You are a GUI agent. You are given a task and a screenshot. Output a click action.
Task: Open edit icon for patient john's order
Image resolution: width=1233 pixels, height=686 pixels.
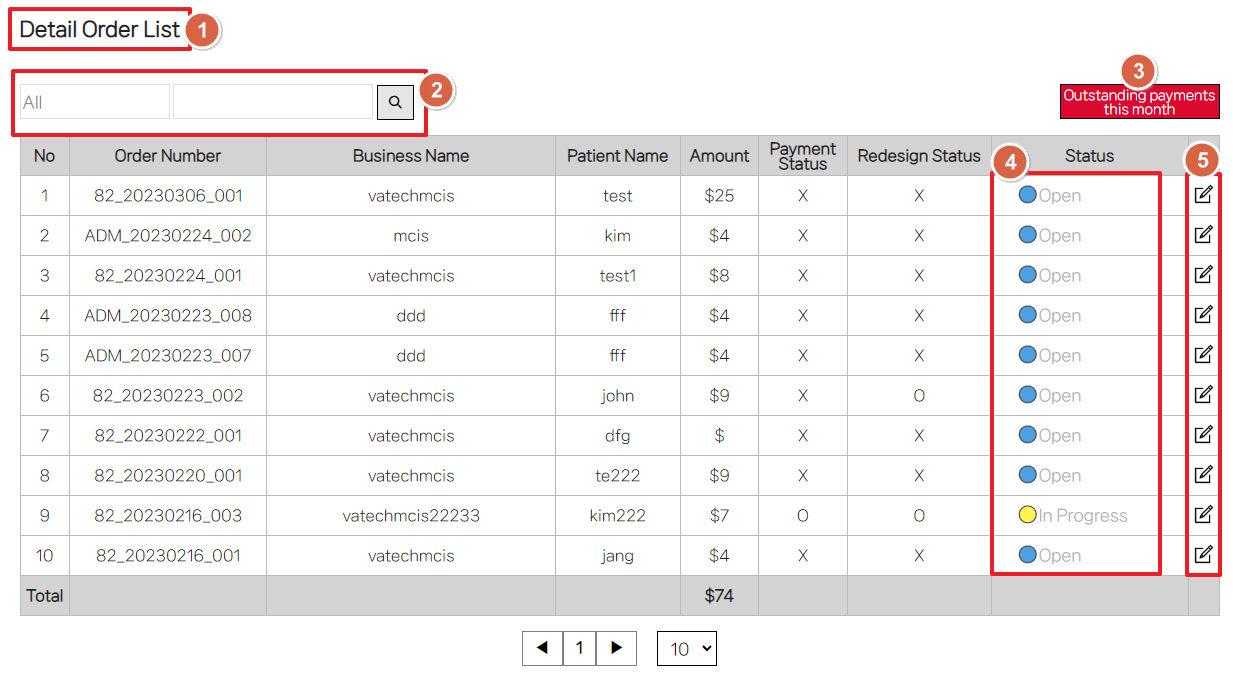(x=1203, y=395)
